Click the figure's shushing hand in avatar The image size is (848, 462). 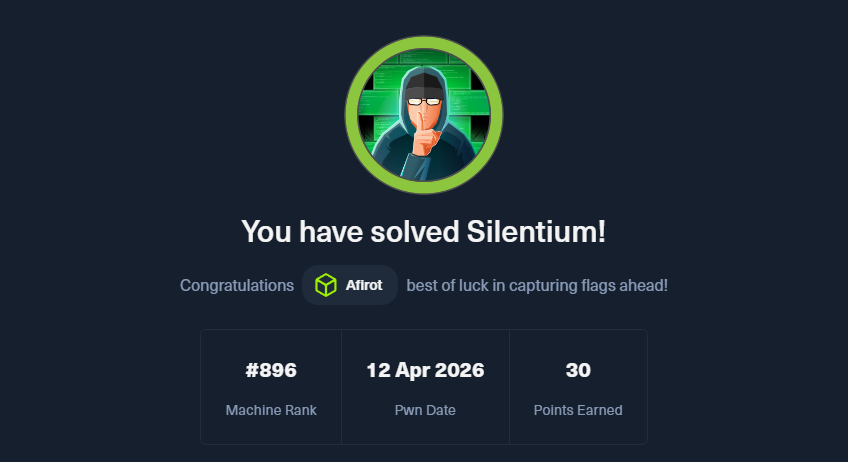click(422, 133)
